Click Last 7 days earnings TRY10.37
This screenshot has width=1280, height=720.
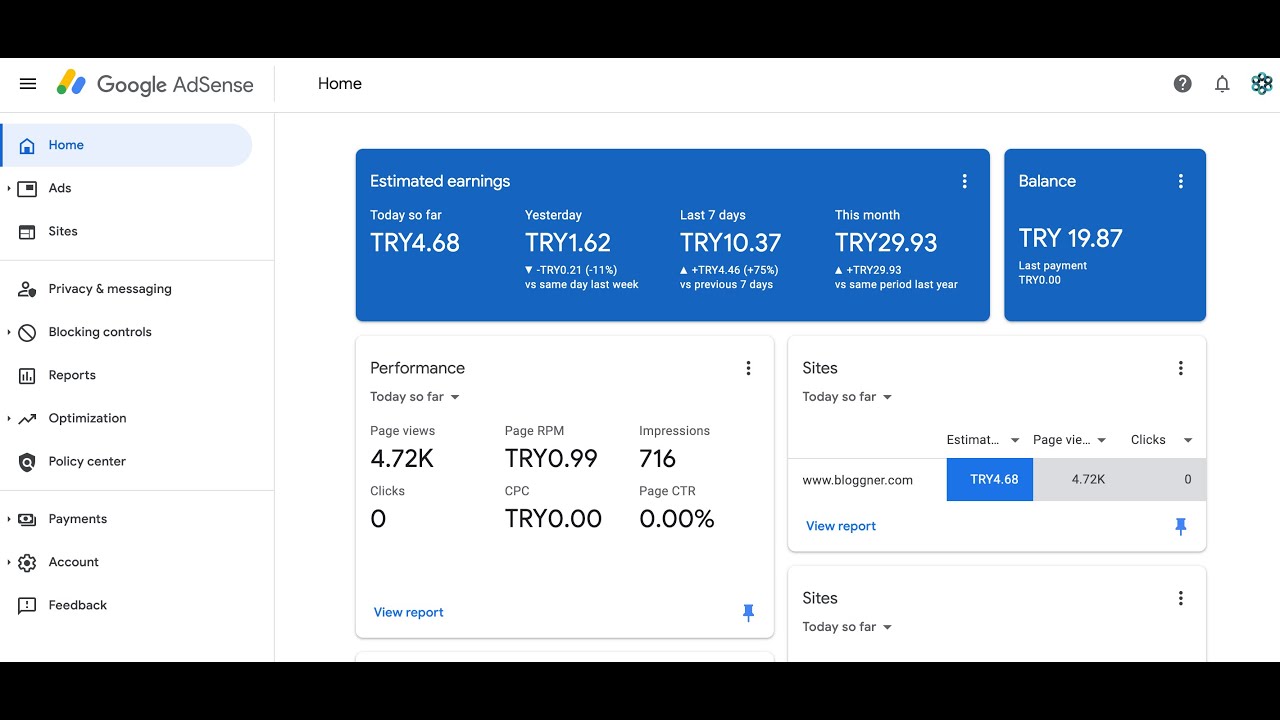pos(731,243)
